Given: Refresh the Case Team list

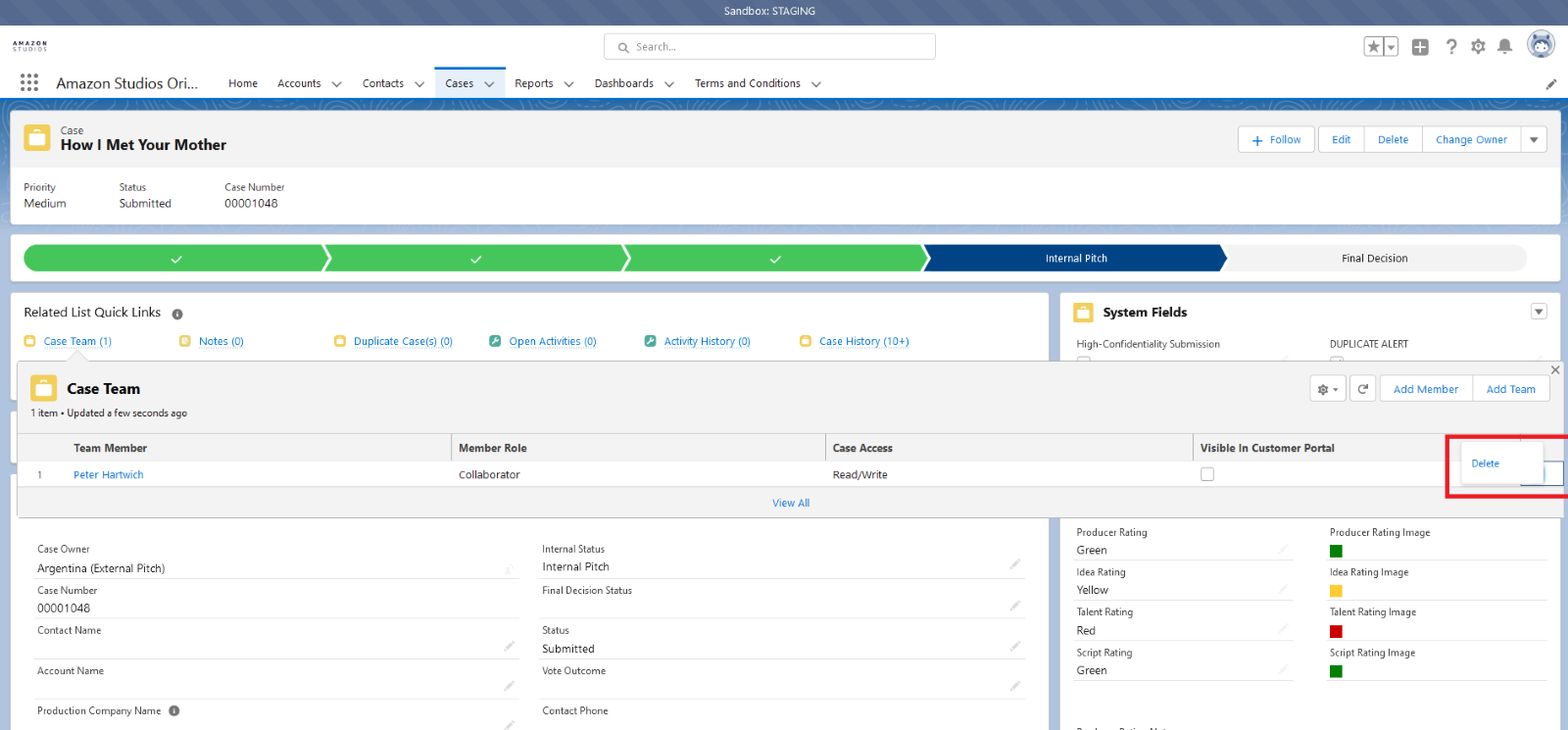Looking at the screenshot, I should 1362,389.
